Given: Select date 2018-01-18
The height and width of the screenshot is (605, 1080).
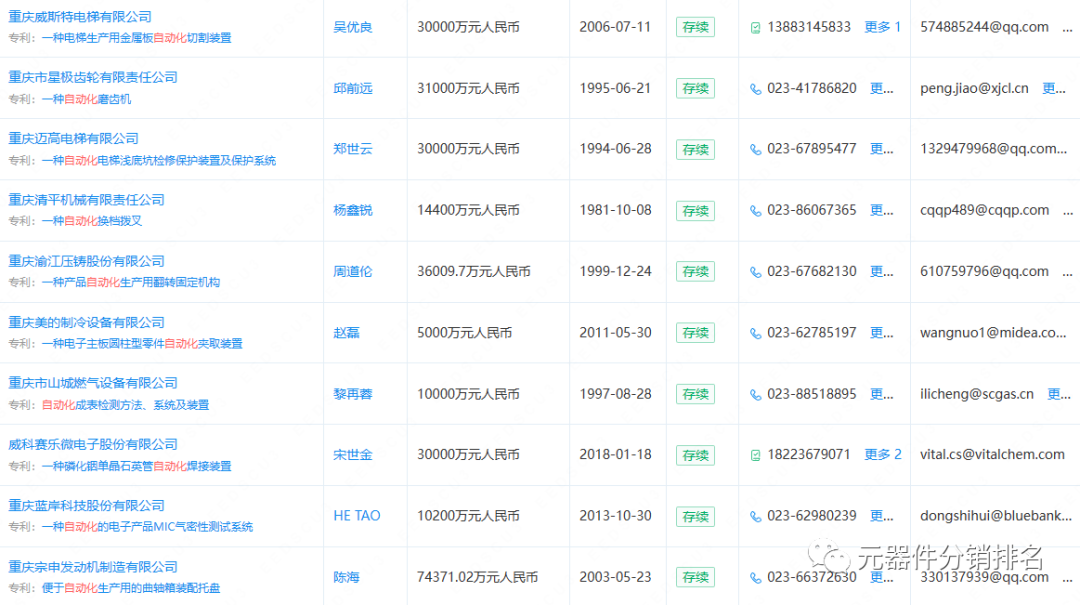Looking at the screenshot, I should [615, 455].
